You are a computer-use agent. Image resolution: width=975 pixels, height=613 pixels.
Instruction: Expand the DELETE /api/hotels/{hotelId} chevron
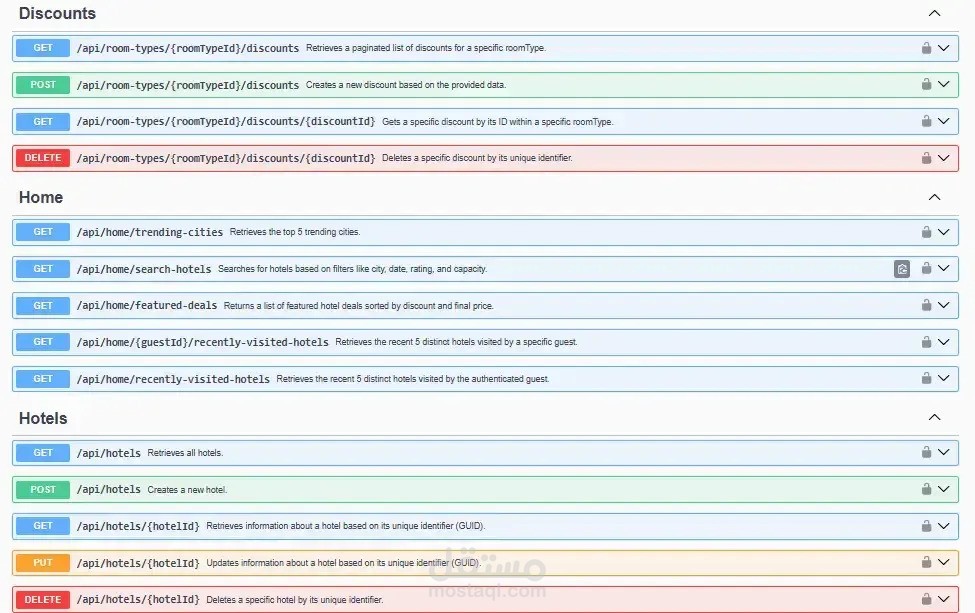coord(943,599)
